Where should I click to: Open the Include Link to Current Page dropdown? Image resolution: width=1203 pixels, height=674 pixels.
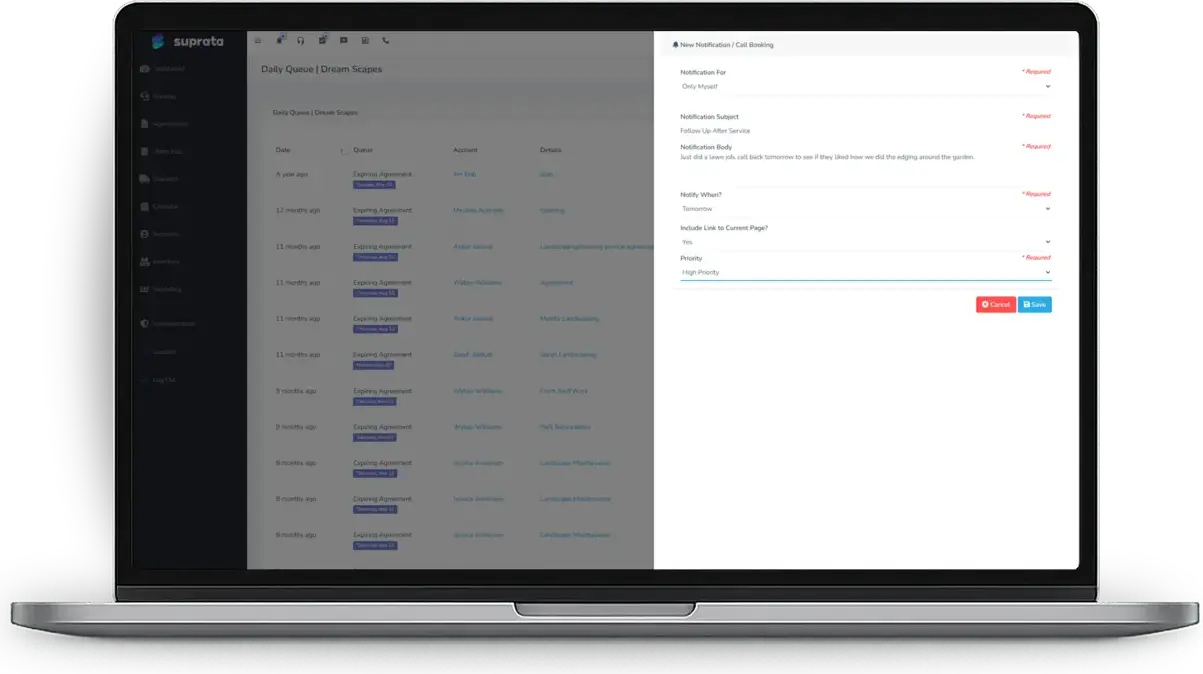click(x=865, y=242)
